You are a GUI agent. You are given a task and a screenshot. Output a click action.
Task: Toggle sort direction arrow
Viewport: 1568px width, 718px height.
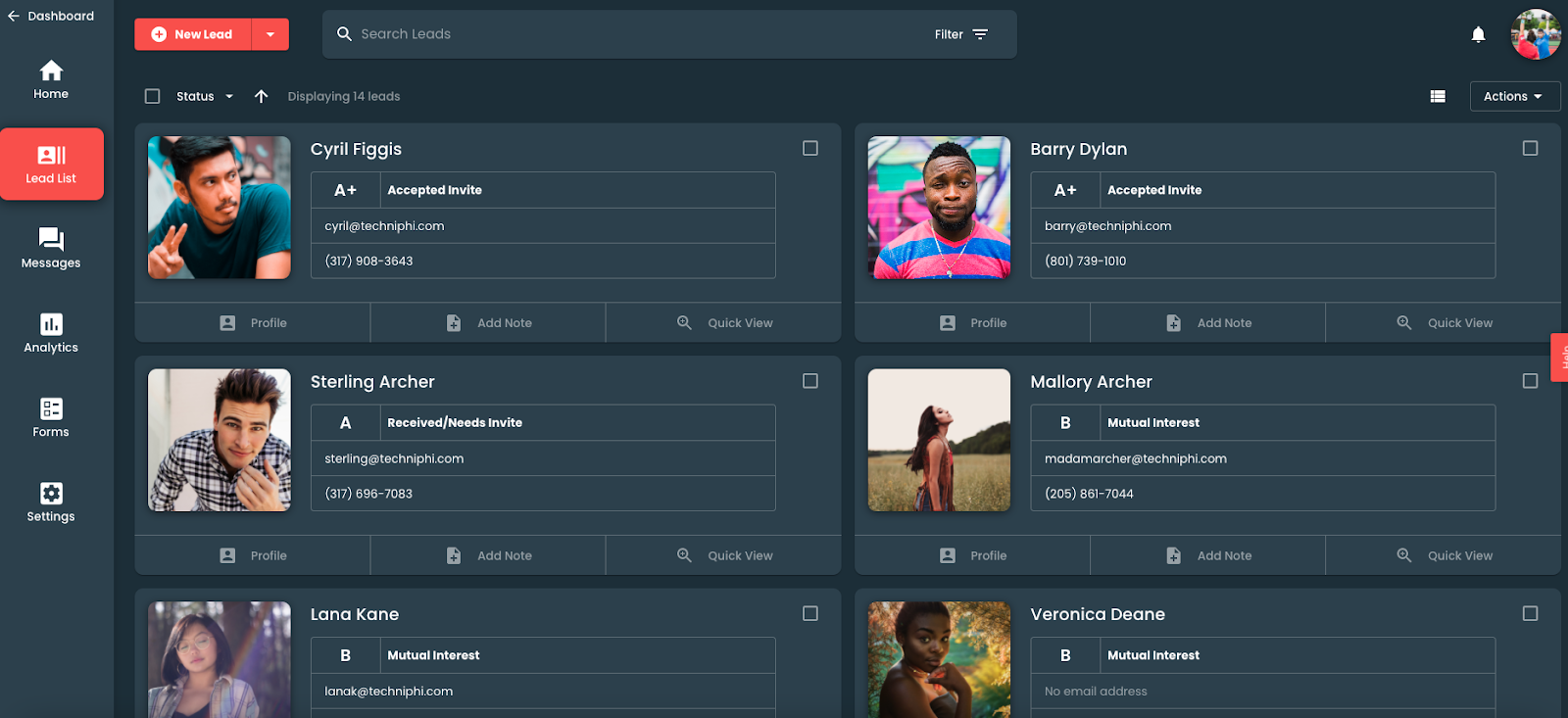pyautogui.click(x=261, y=96)
